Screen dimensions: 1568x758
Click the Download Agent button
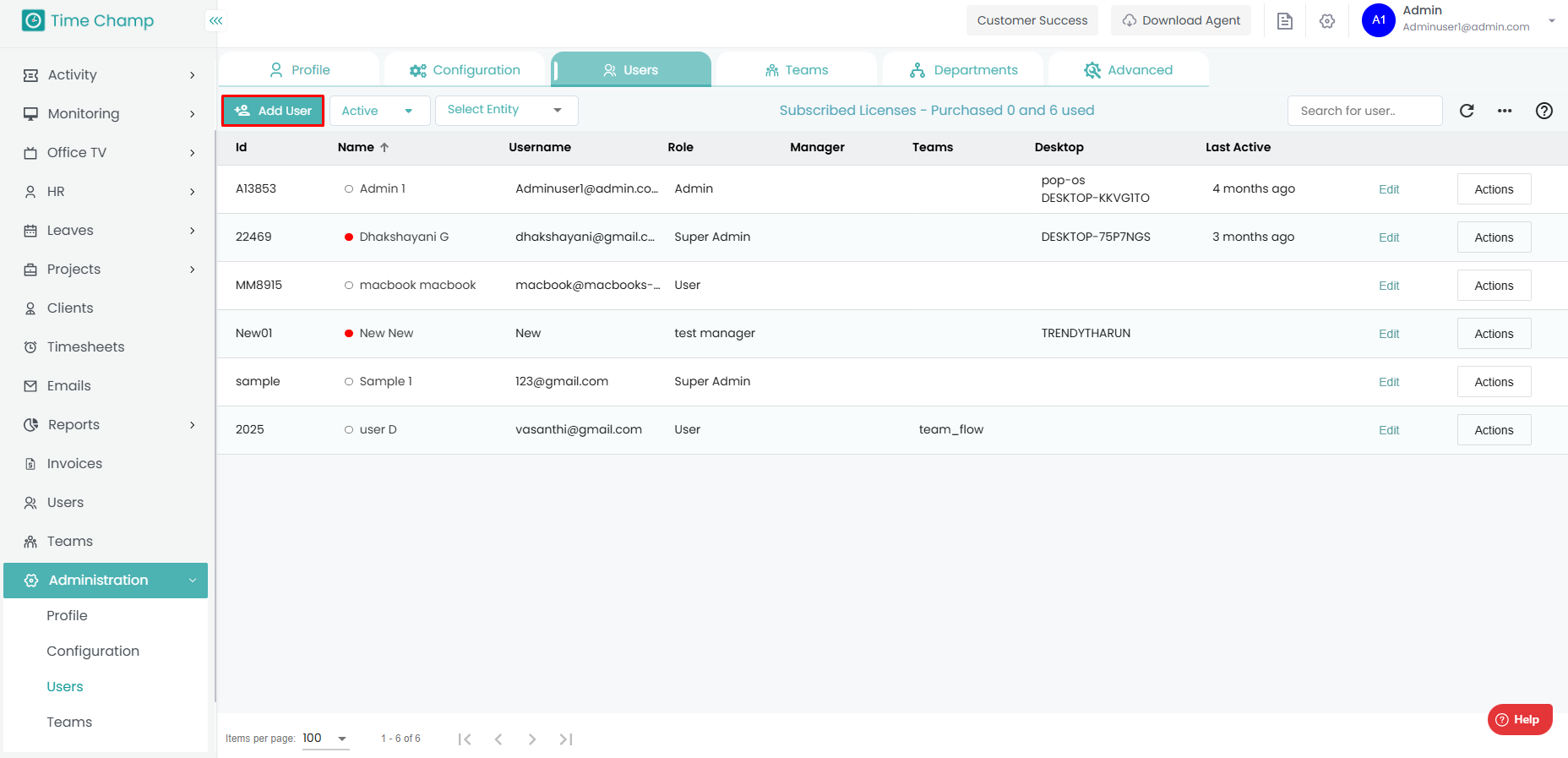coord(1181,20)
